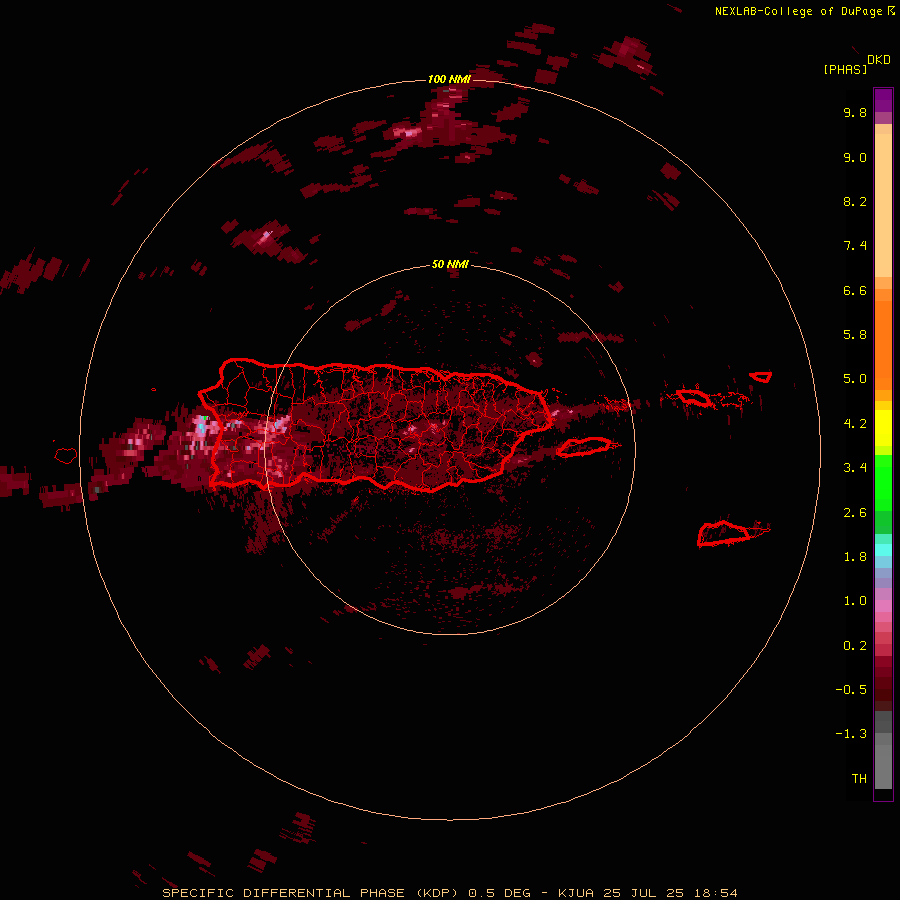Image resolution: width=900 pixels, height=900 pixels.
Task: Click the Vieques island outline southeast of Puerto Rico
Action: [583, 447]
